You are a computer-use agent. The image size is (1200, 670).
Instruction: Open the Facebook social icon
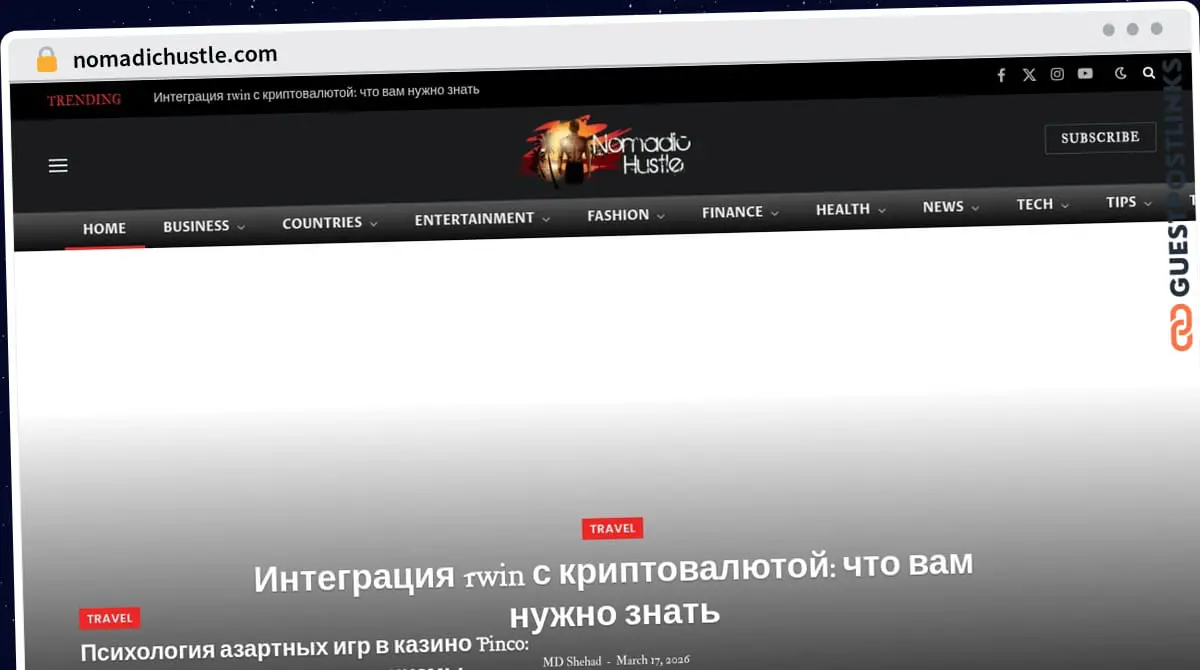click(1001, 75)
